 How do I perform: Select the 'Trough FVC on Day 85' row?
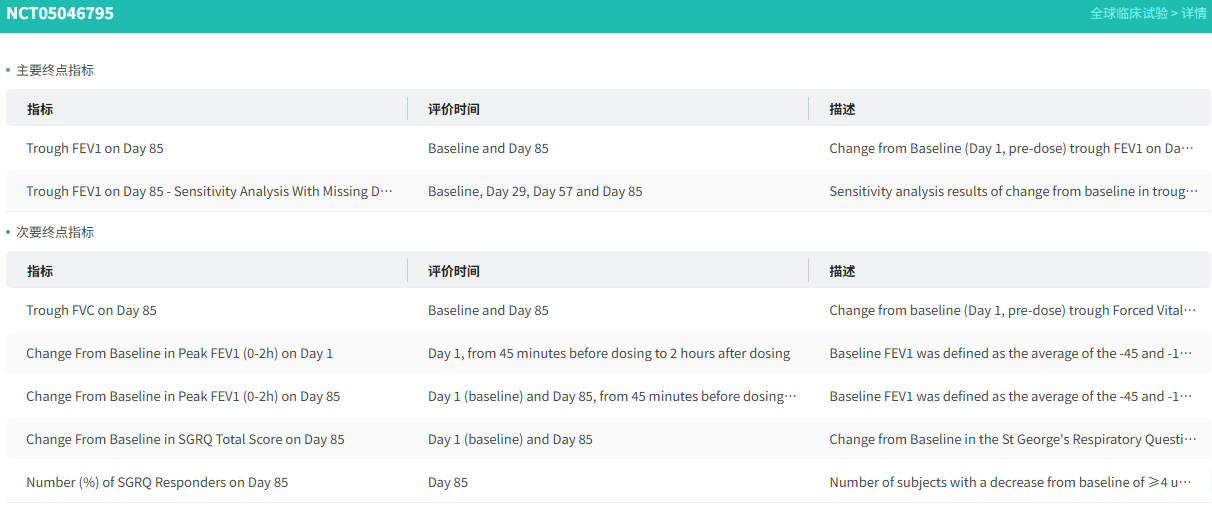click(91, 311)
